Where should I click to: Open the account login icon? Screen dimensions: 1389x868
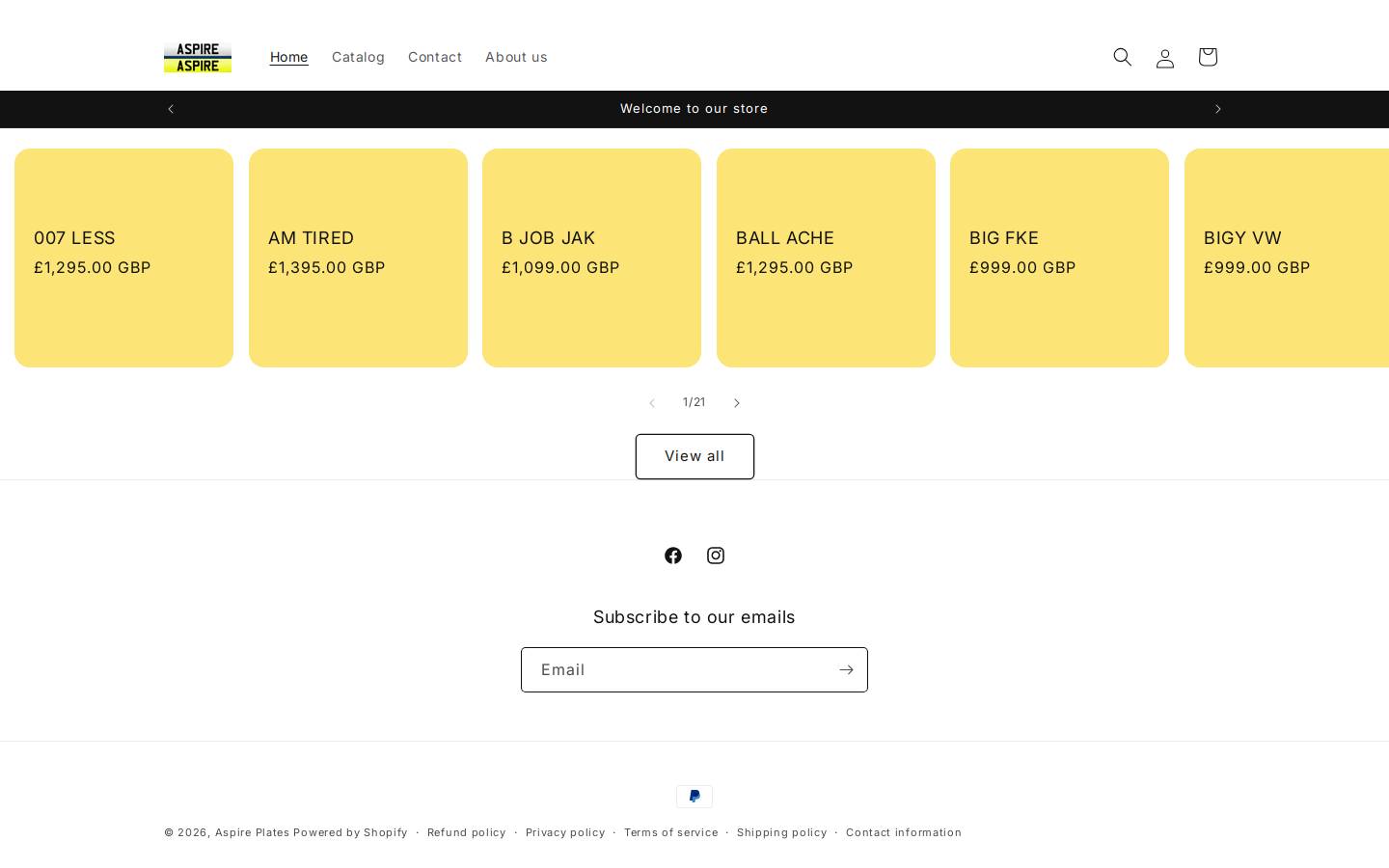(x=1164, y=57)
